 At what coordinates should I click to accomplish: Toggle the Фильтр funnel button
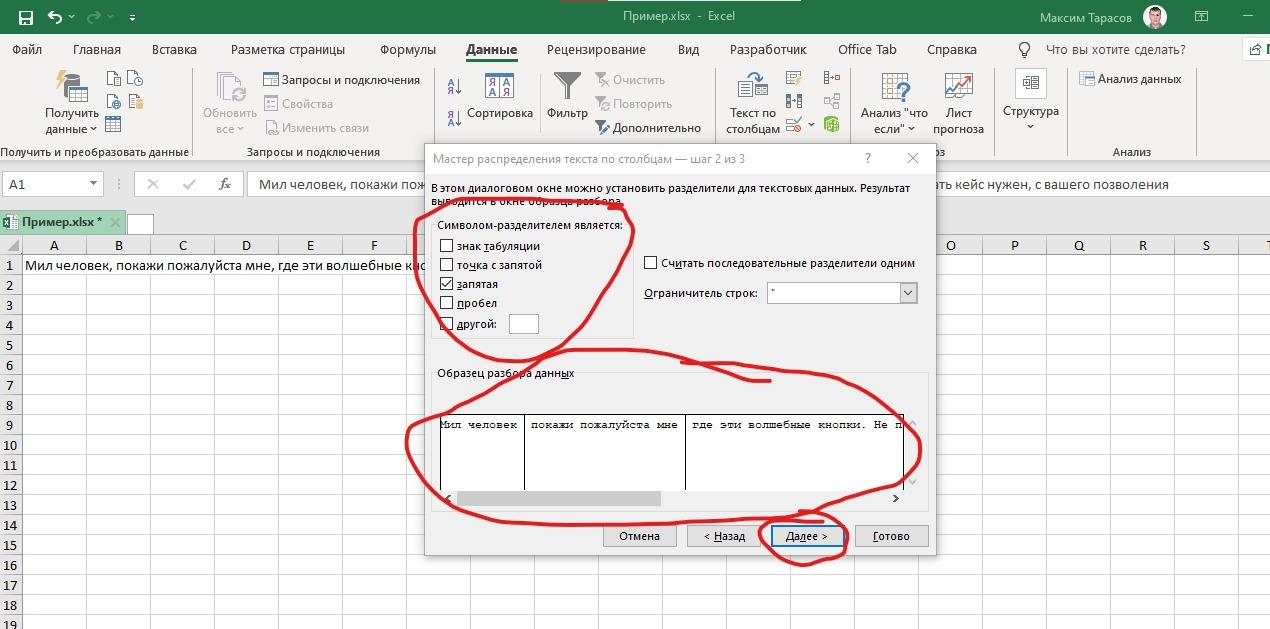tap(567, 98)
